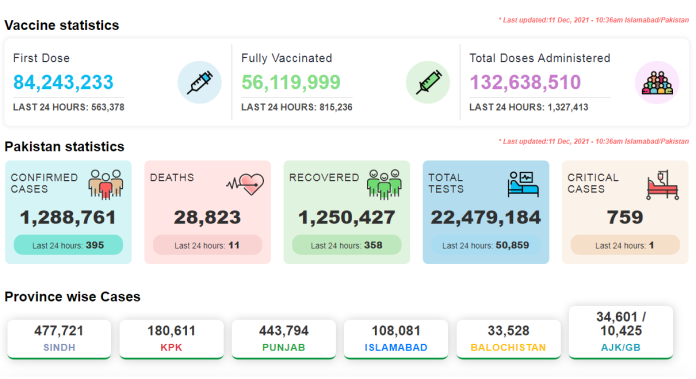Image resolution: width=696 pixels, height=379 pixels.
Task: Click the First Dose syringe icon
Action: tap(200, 82)
